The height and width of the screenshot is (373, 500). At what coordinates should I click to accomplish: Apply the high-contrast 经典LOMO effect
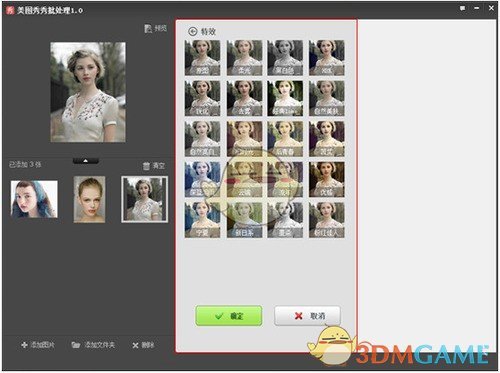coord(285,98)
